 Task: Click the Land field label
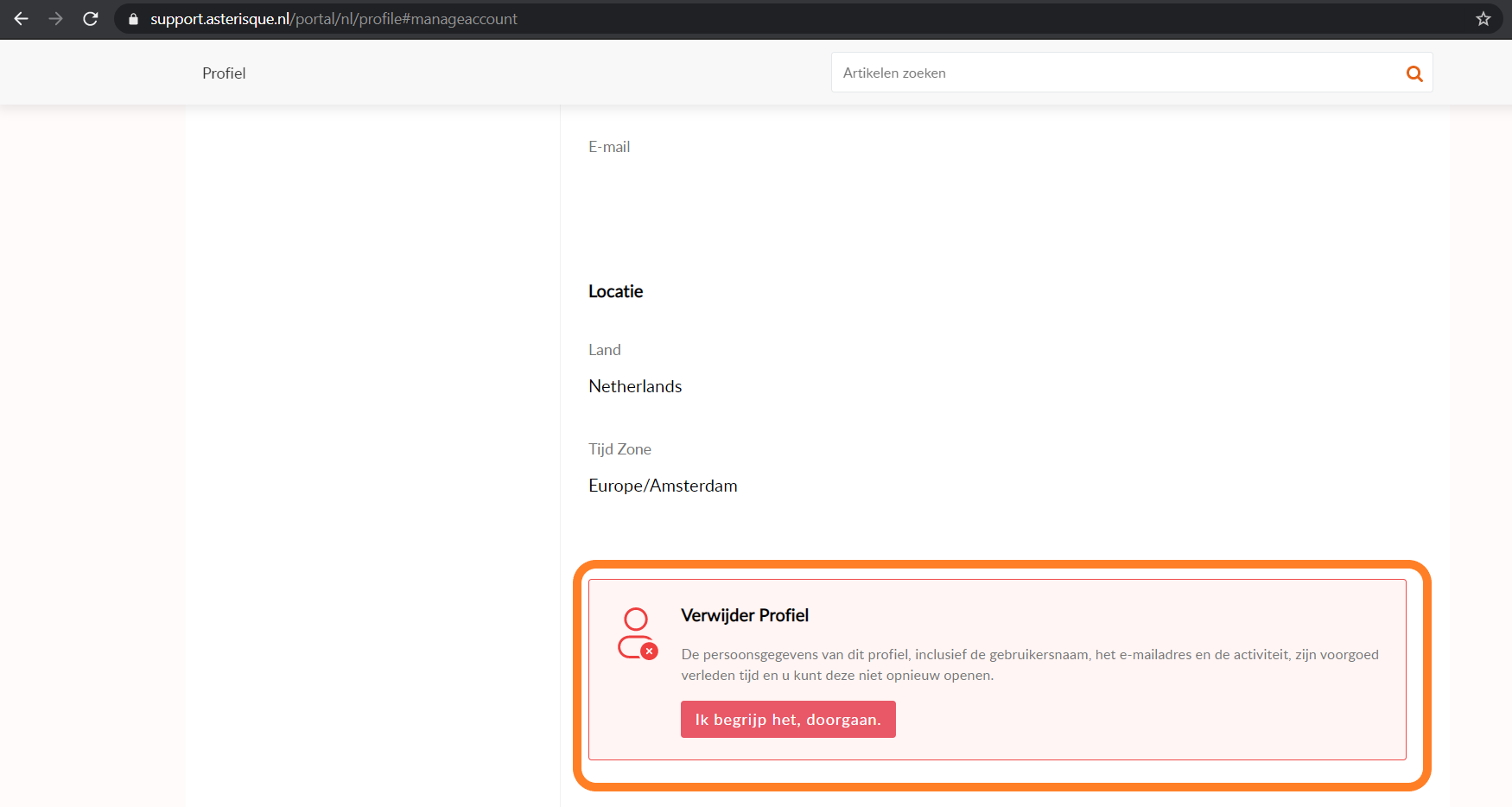(x=605, y=350)
